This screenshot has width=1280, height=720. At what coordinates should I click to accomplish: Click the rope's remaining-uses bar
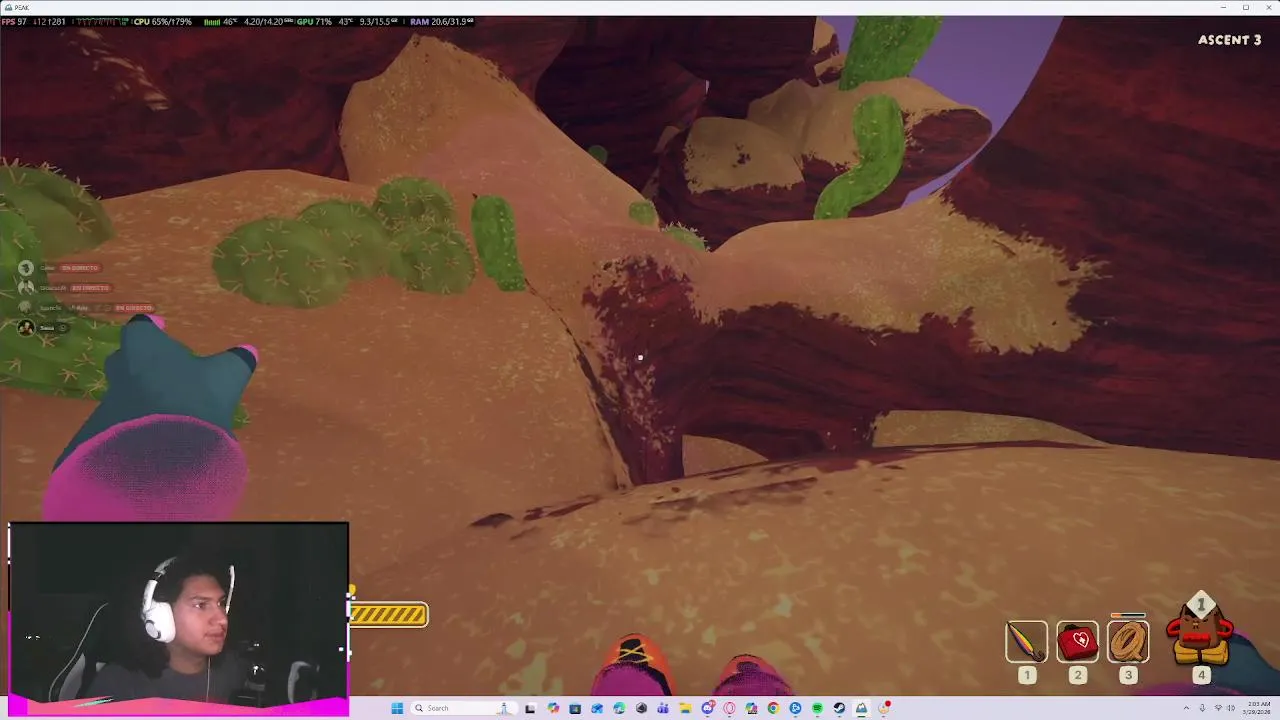tap(1128, 616)
